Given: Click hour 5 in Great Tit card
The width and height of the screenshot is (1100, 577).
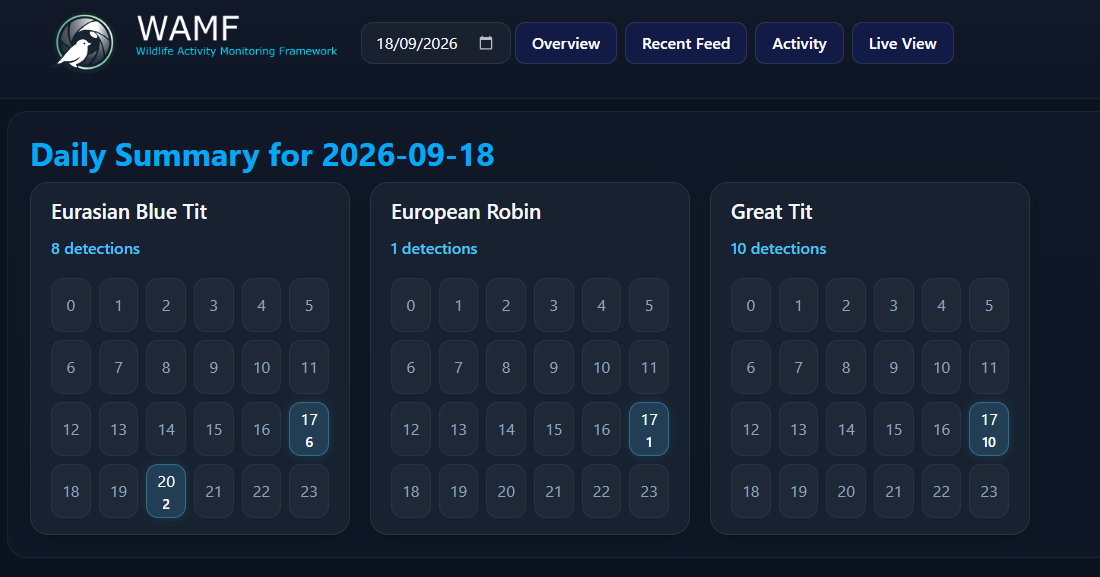Looking at the screenshot, I should pyautogui.click(x=989, y=305).
